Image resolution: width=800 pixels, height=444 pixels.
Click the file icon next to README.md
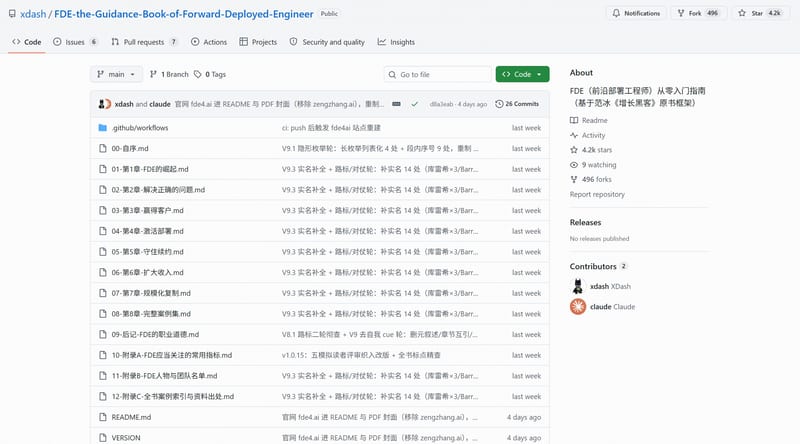tap(103, 417)
